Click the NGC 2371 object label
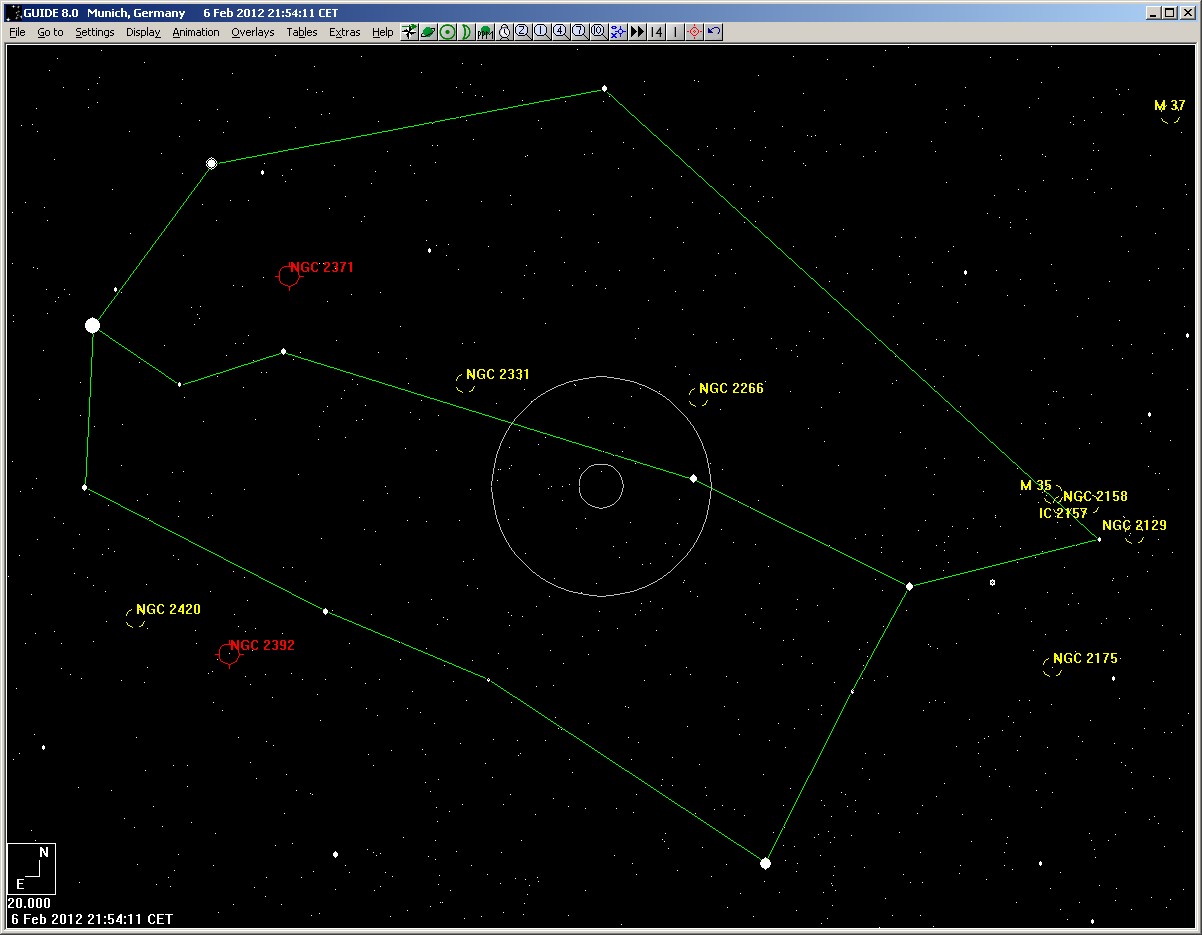1202x935 pixels. 321,268
